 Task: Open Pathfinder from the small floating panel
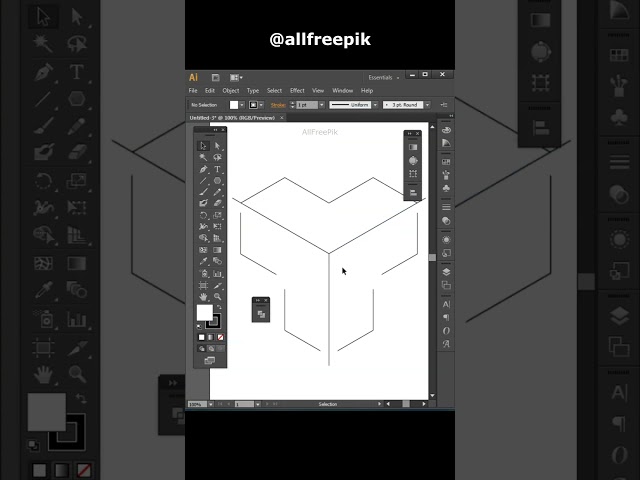(261, 314)
